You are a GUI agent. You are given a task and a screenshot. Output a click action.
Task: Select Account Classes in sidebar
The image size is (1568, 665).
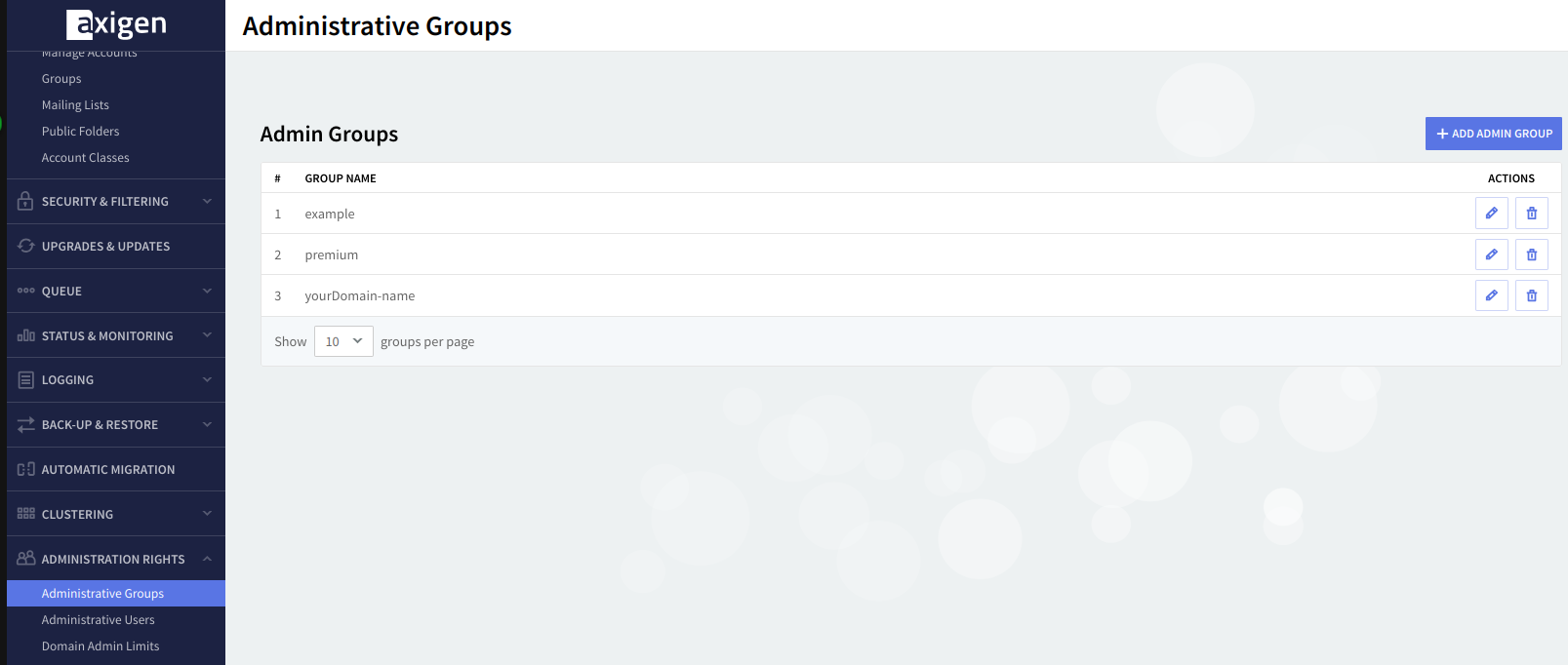[85, 158]
